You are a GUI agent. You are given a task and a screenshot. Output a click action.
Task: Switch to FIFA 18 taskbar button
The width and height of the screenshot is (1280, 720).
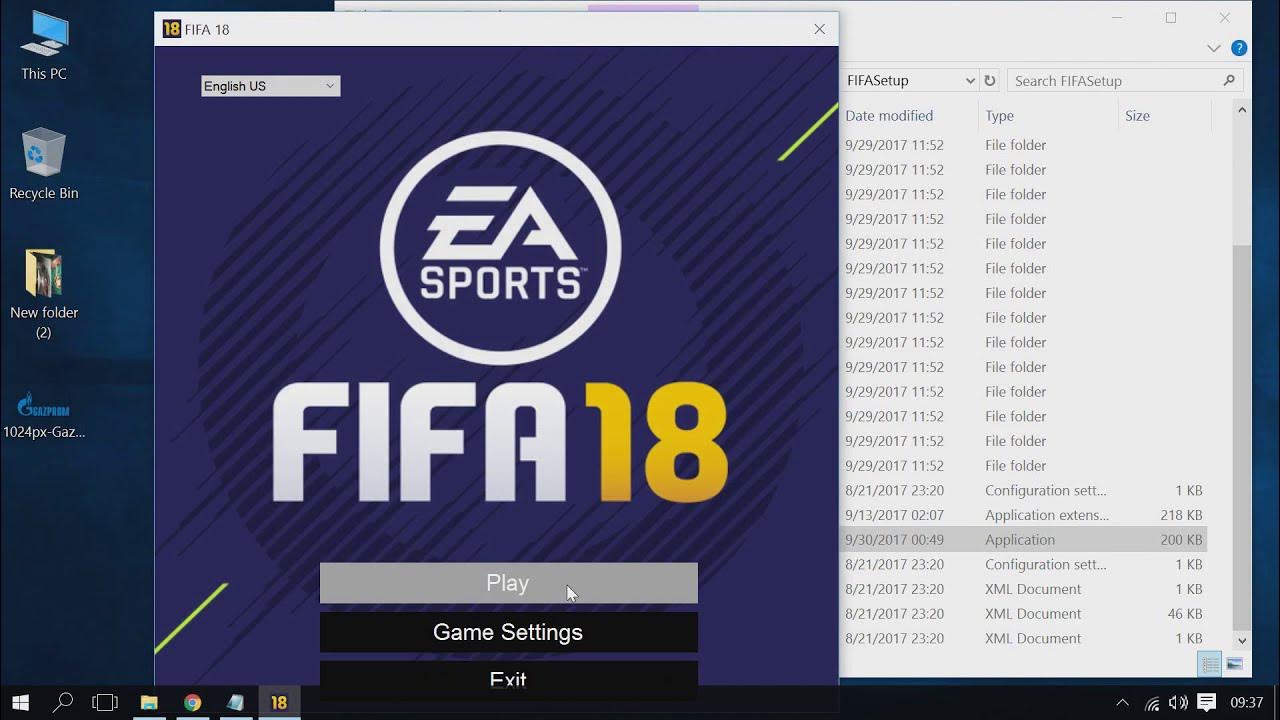(279, 702)
